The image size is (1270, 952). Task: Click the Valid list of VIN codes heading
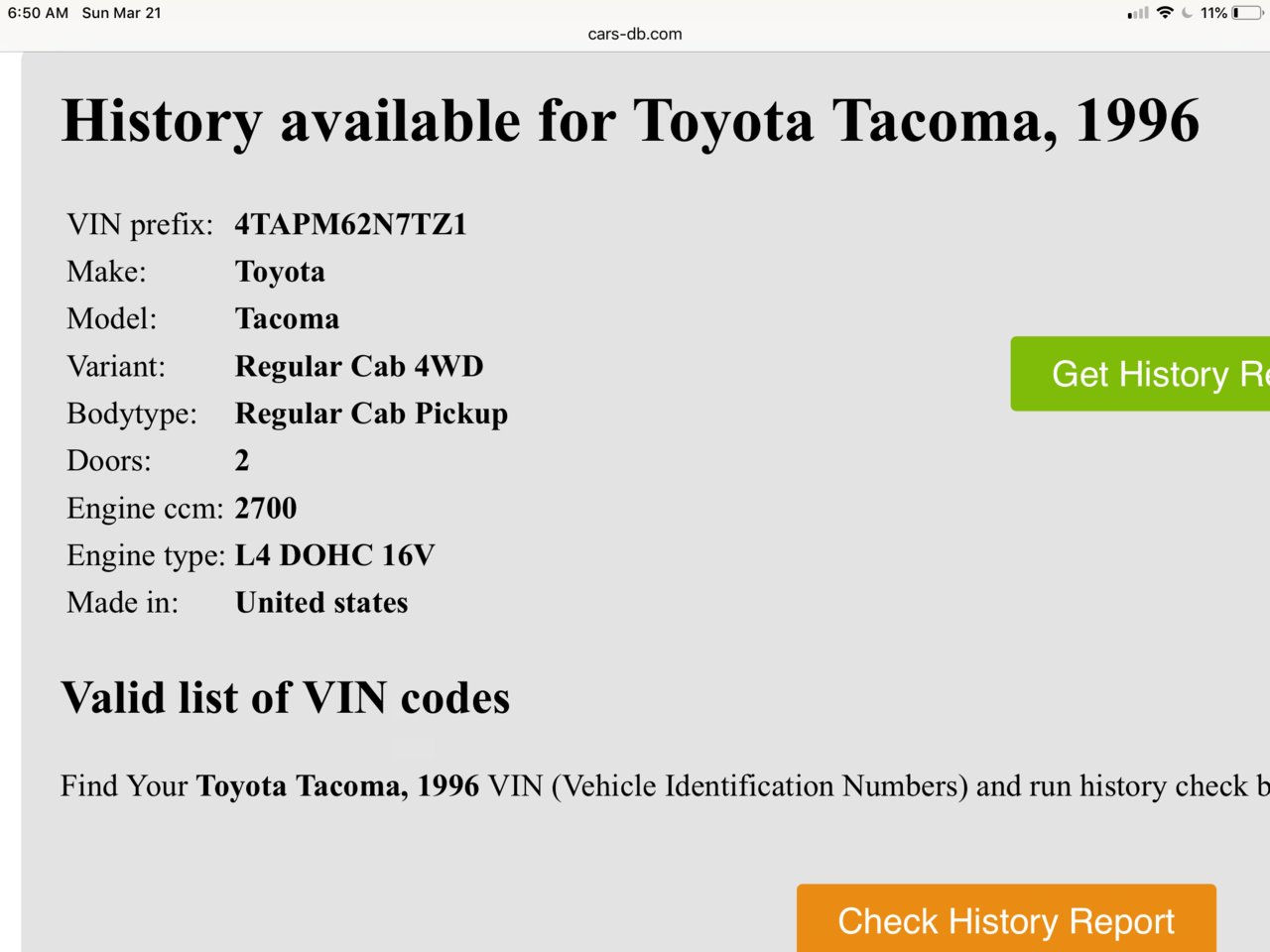point(286,697)
